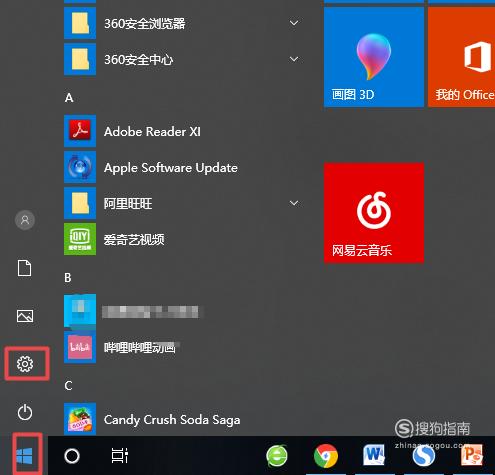The height and width of the screenshot is (475, 495).
Task: Click the letter A section header
Action: point(69,98)
